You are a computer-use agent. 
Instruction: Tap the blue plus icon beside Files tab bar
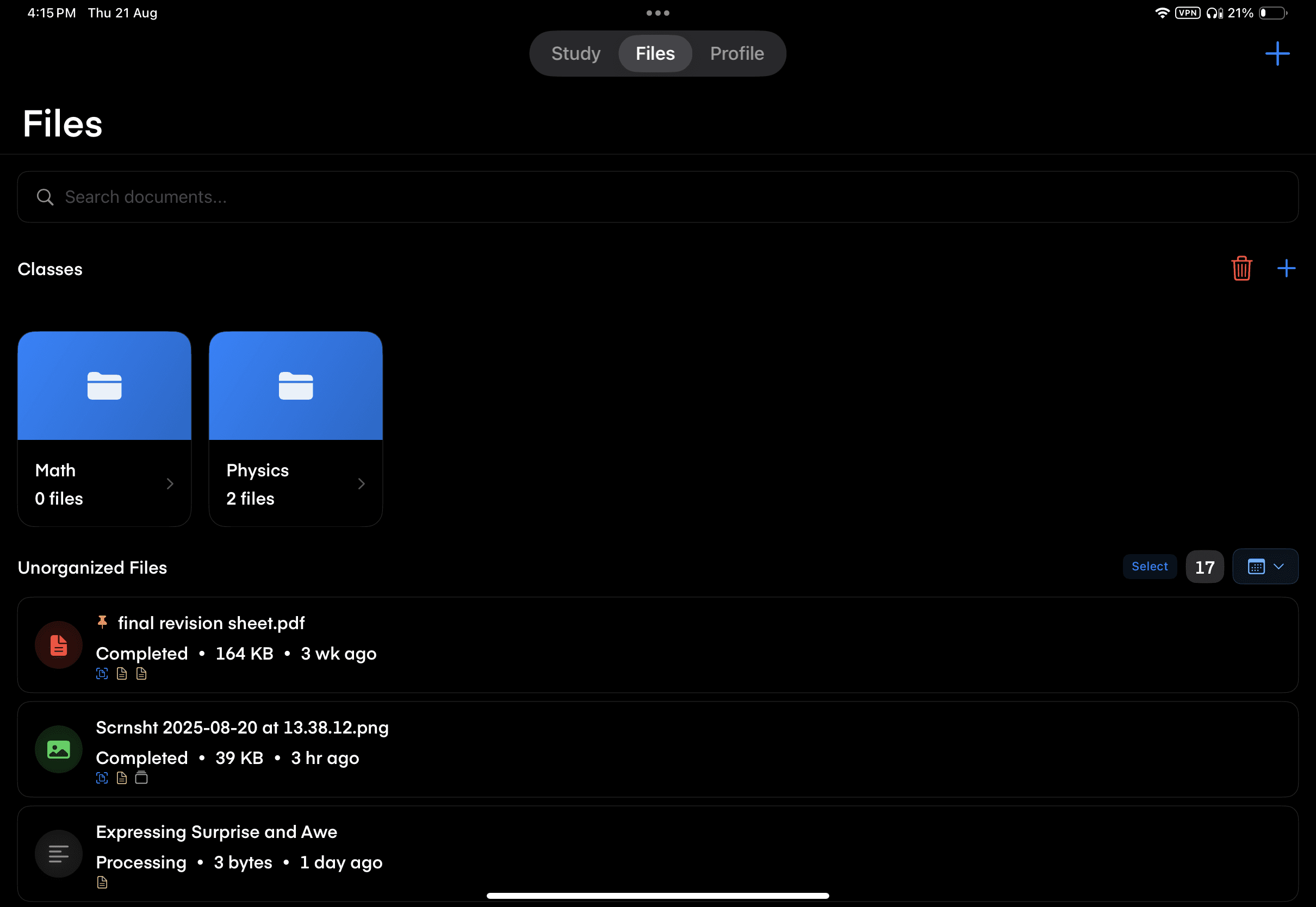[x=1277, y=53]
